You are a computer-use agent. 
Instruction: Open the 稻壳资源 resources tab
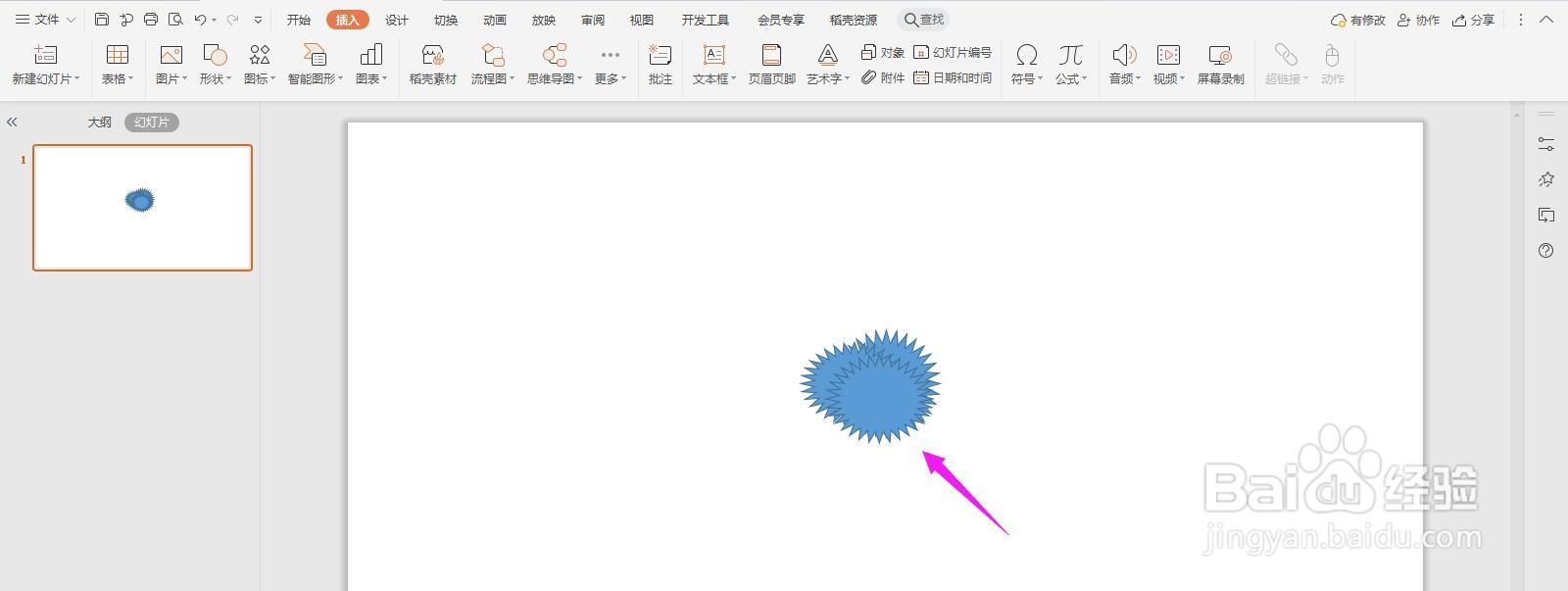pyautogui.click(x=854, y=20)
